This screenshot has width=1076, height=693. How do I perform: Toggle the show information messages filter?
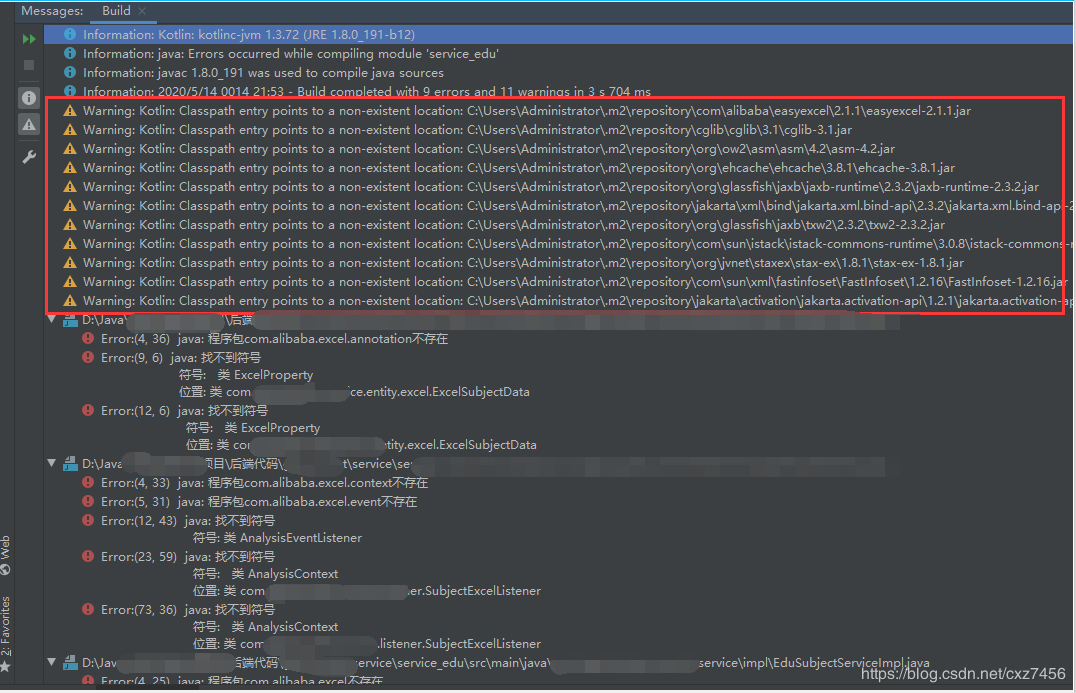click(x=29, y=98)
